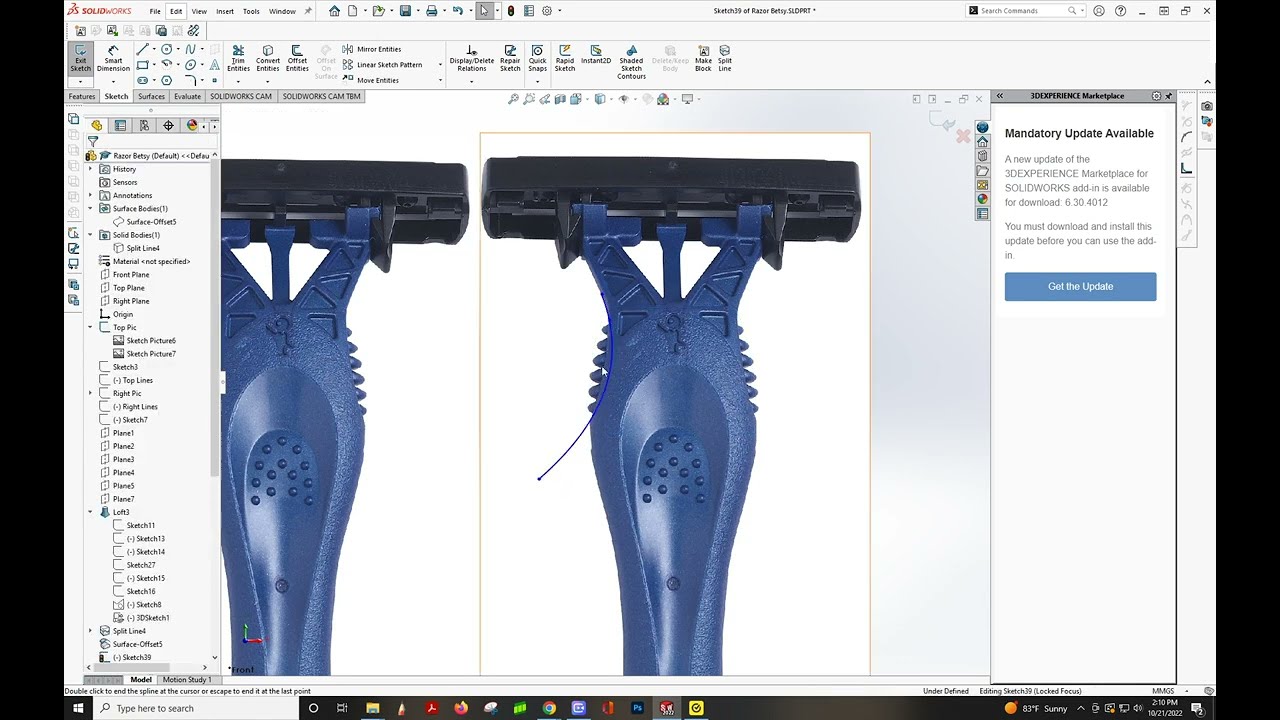This screenshot has width=1280, height=720.
Task: Open the FeatureManager Design Tree tab
Action: point(97,125)
